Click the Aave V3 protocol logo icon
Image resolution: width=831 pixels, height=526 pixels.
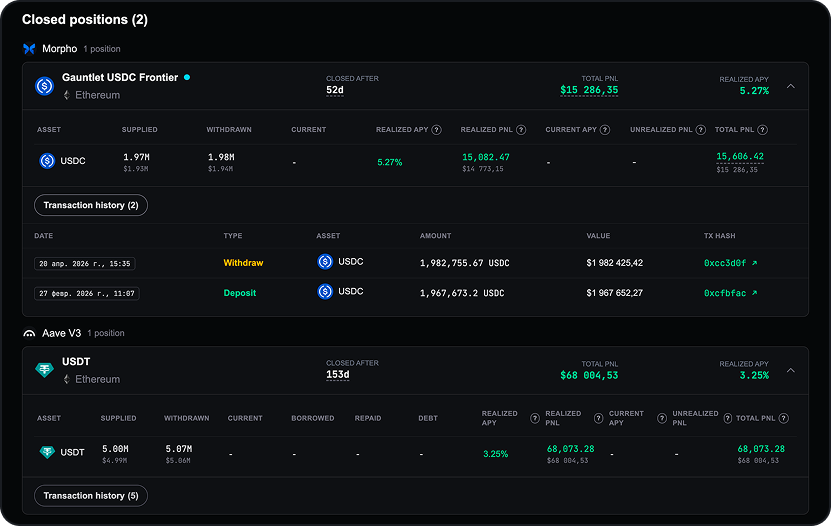[29, 333]
